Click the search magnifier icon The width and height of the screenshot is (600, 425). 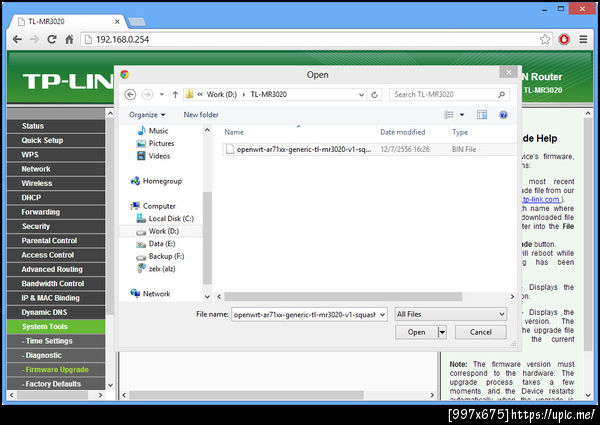tap(501, 94)
